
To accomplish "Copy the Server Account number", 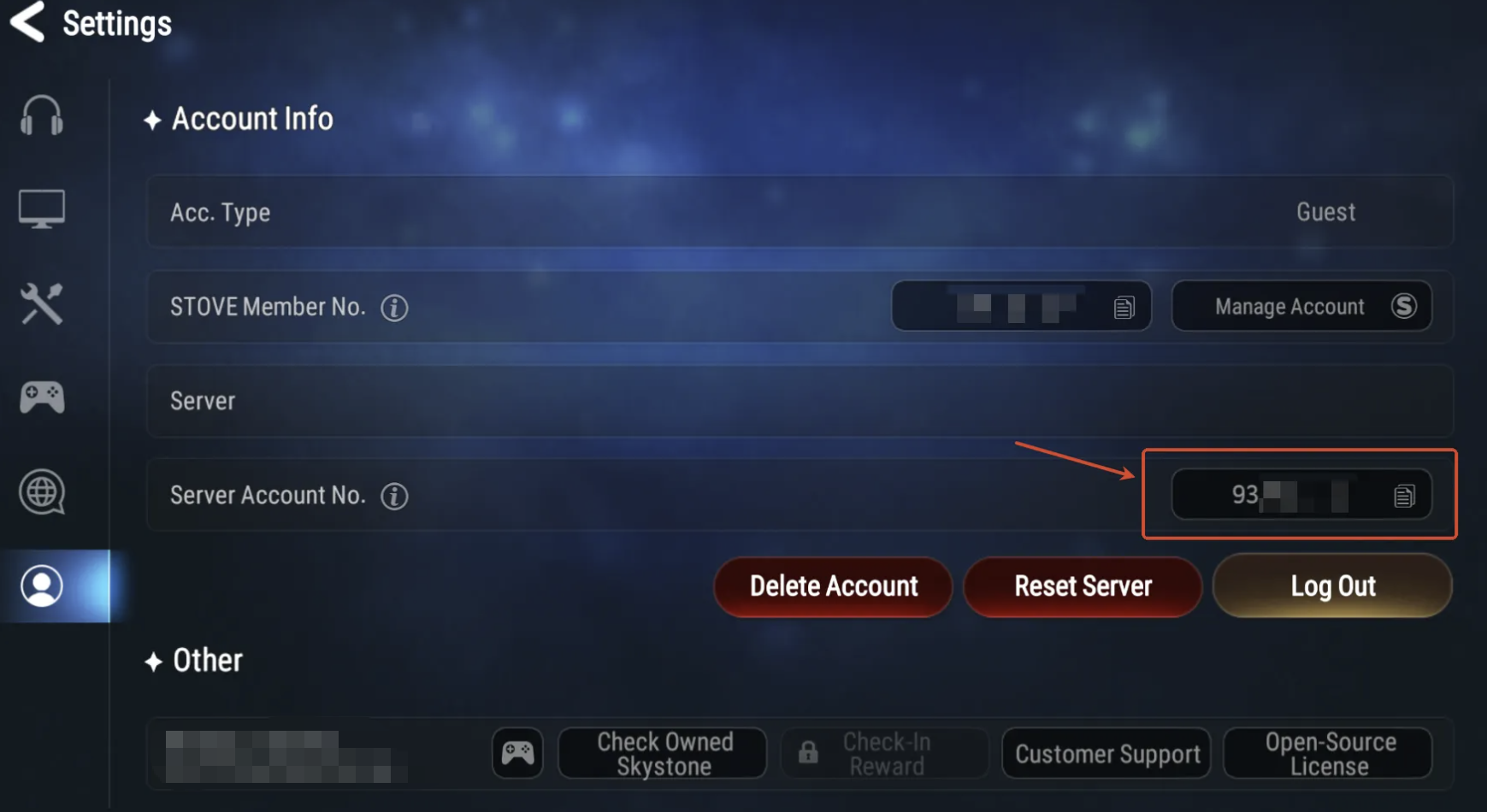I will coord(1403,496).
